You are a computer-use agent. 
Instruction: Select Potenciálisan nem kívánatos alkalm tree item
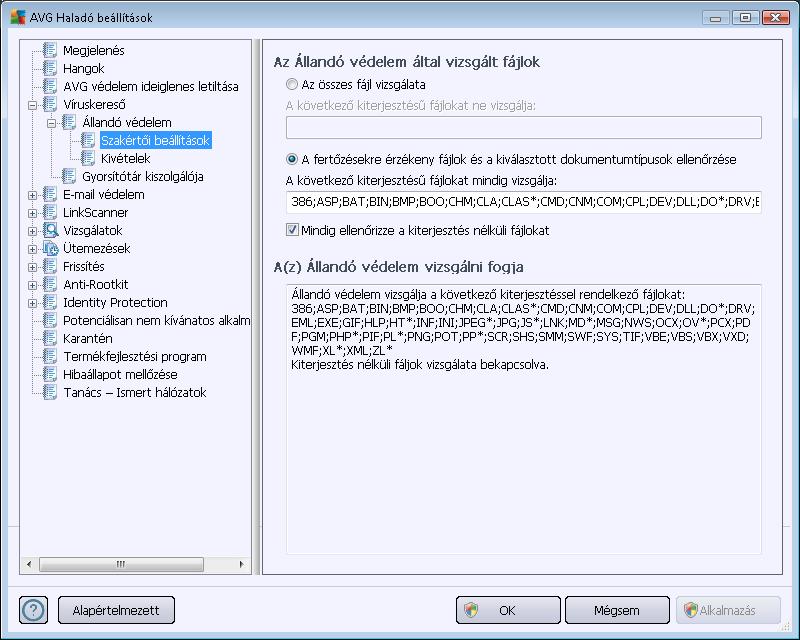coord(157,320)
